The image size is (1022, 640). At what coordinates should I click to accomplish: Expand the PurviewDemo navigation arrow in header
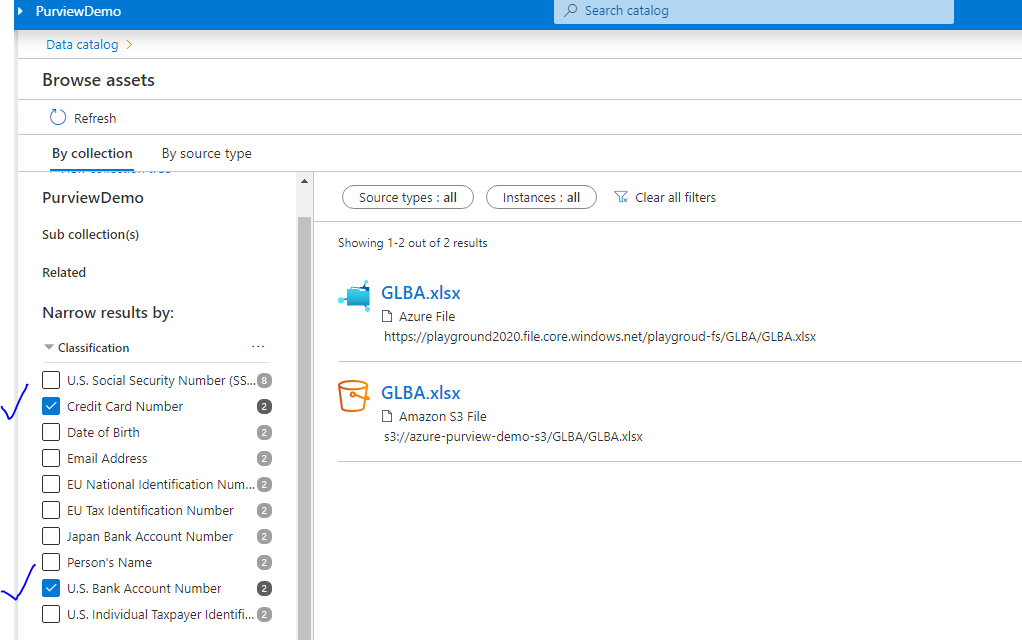21,11
